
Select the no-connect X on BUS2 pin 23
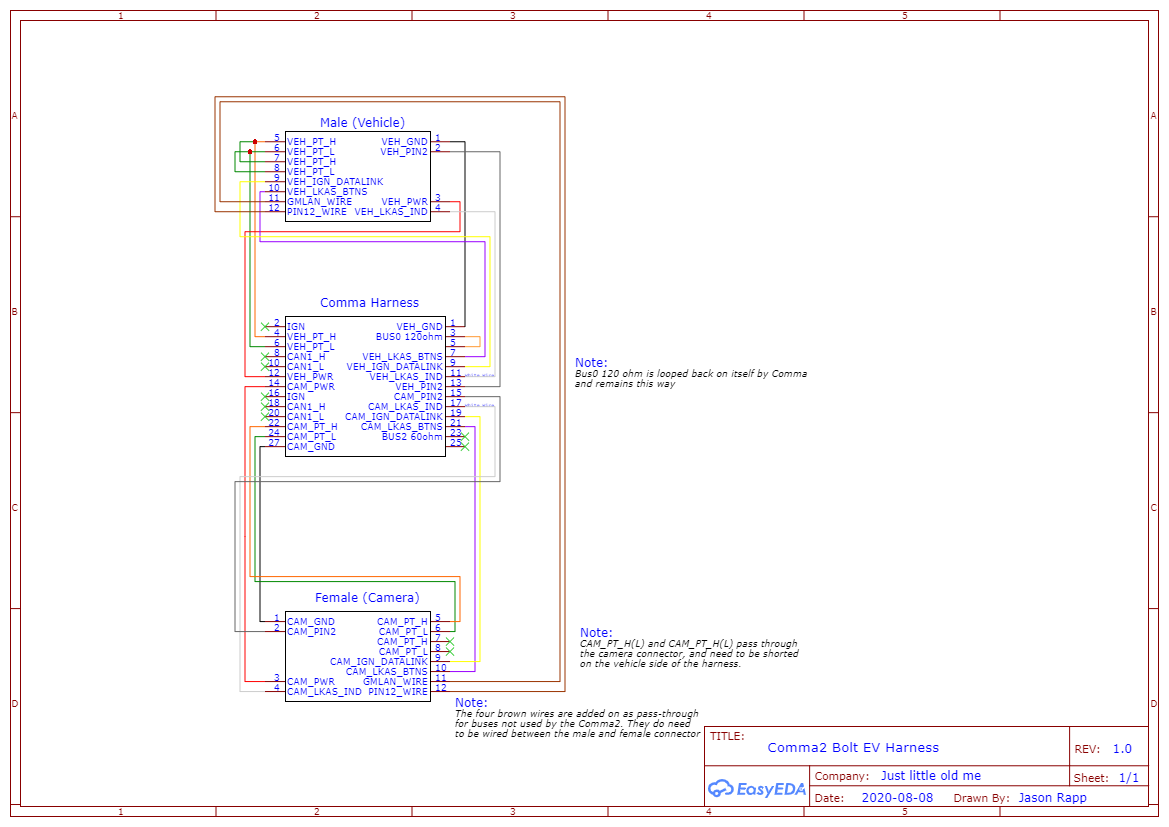click(x=466, y=437)
